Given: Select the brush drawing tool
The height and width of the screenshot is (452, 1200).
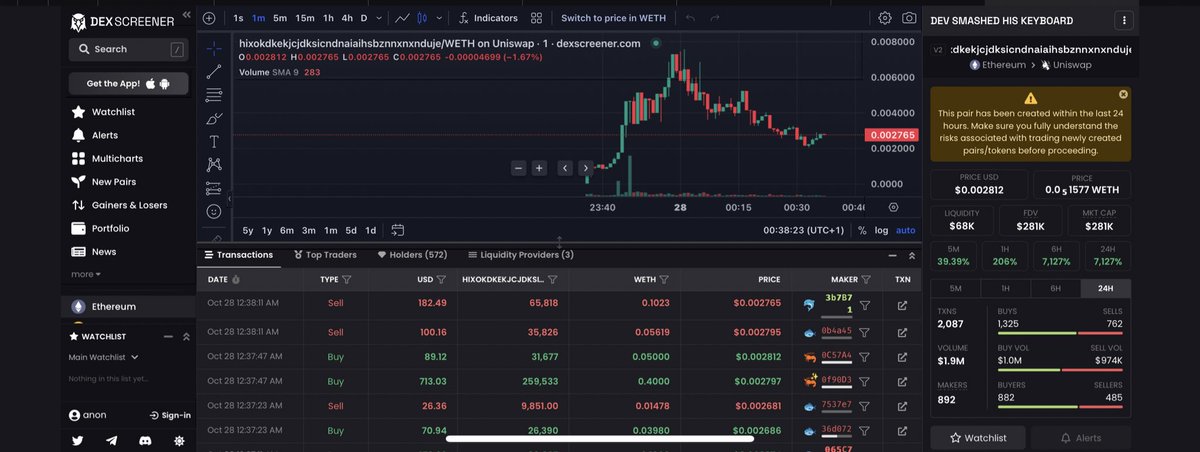Looking at the screenshot, I should pos(214,118).
